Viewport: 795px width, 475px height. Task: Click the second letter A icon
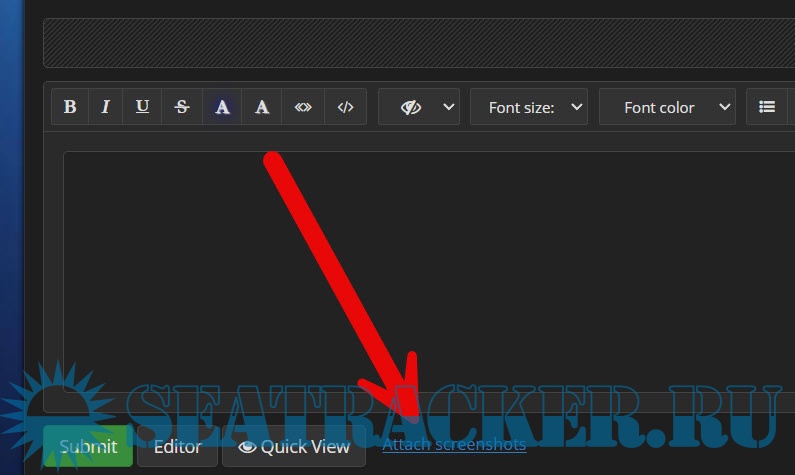262,107
